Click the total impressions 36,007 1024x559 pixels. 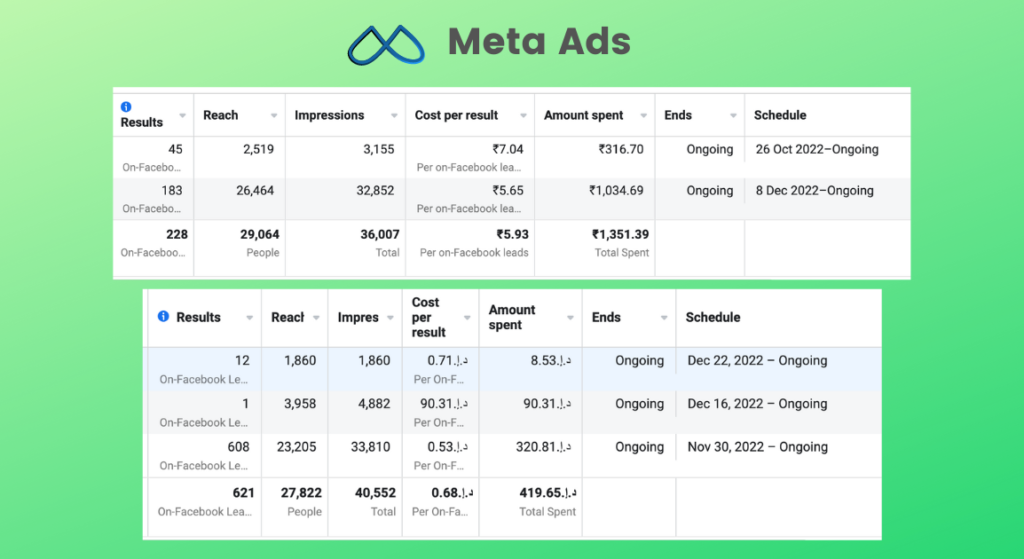tap(379, 234)
